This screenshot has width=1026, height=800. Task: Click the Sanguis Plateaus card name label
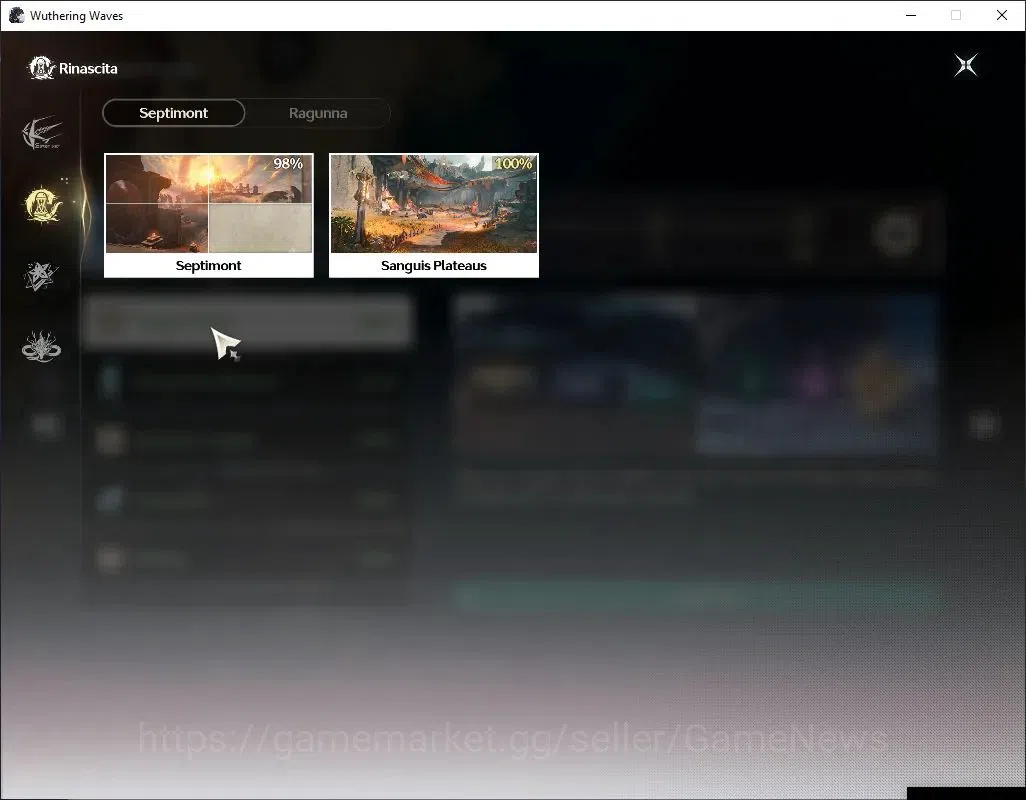coord(434,266)
